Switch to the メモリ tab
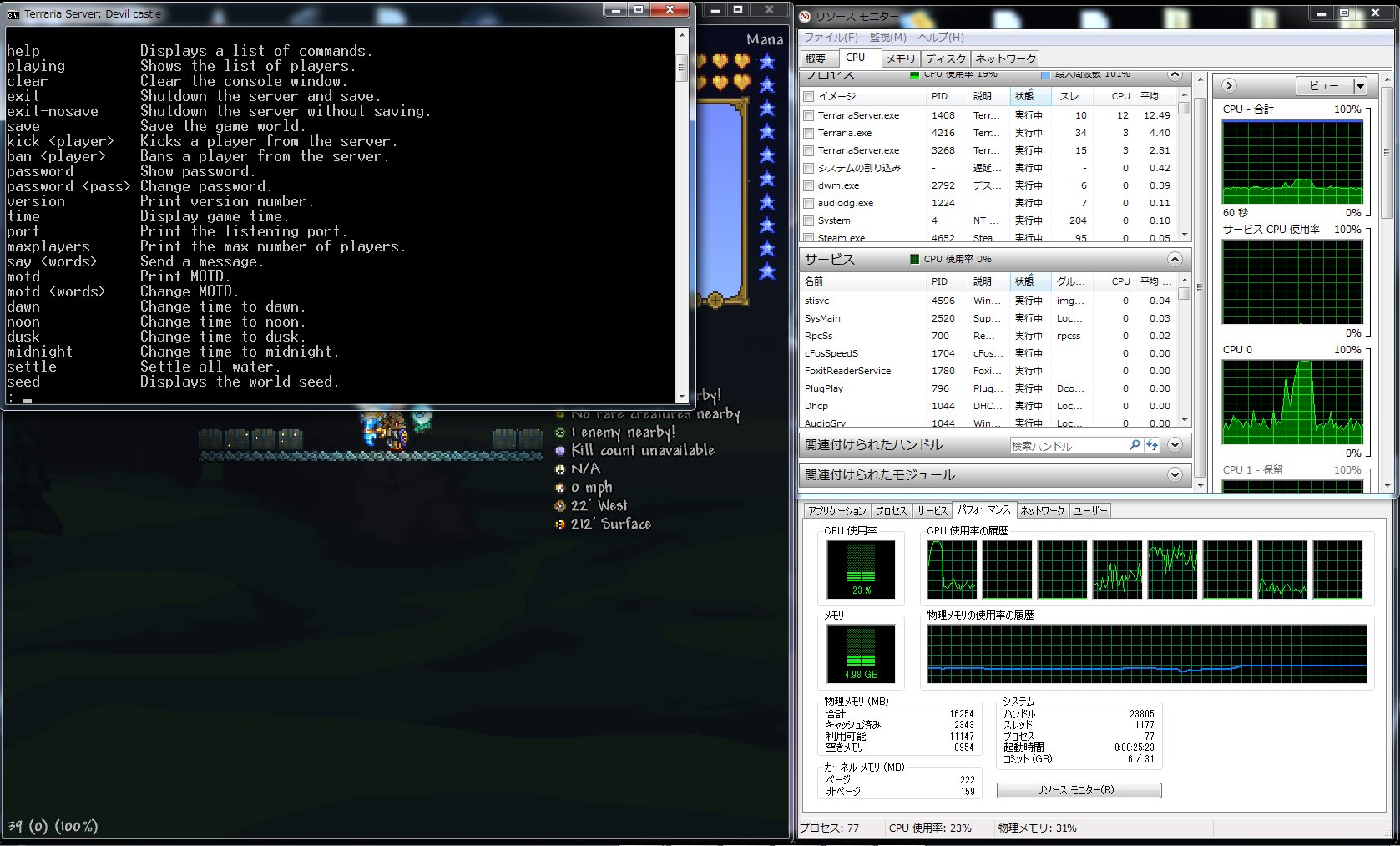The width and height of the screenshot is (1400, 846). point(901,58)
